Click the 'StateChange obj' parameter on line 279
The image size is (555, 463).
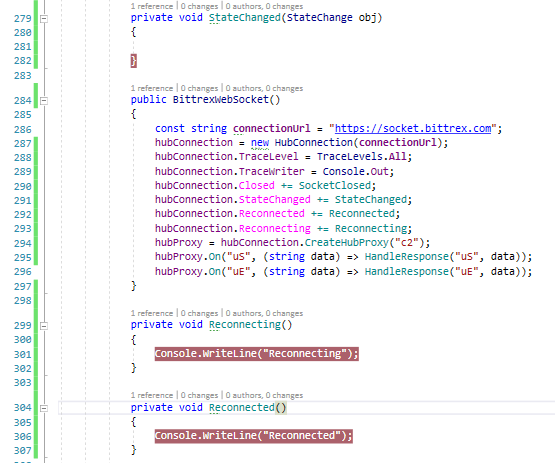click(x=331, y=17)
